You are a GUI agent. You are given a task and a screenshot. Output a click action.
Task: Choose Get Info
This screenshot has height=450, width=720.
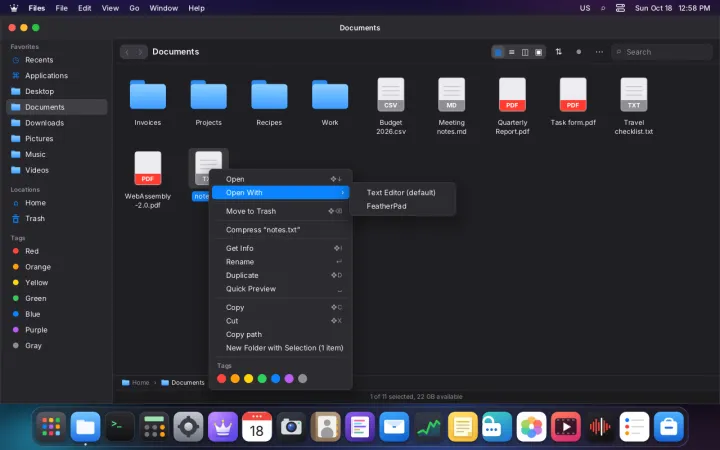coord(280,248)
